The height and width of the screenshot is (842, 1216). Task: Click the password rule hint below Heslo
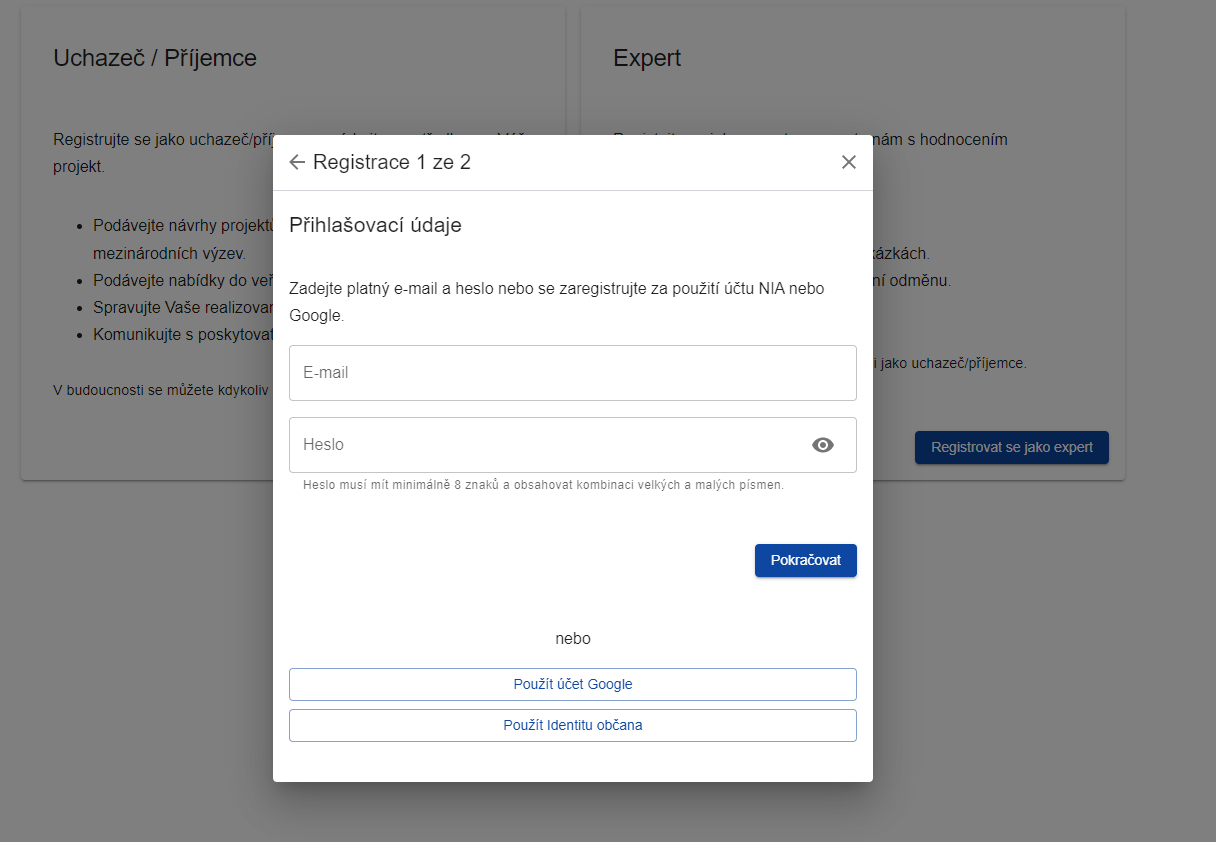tap(543, 485)
